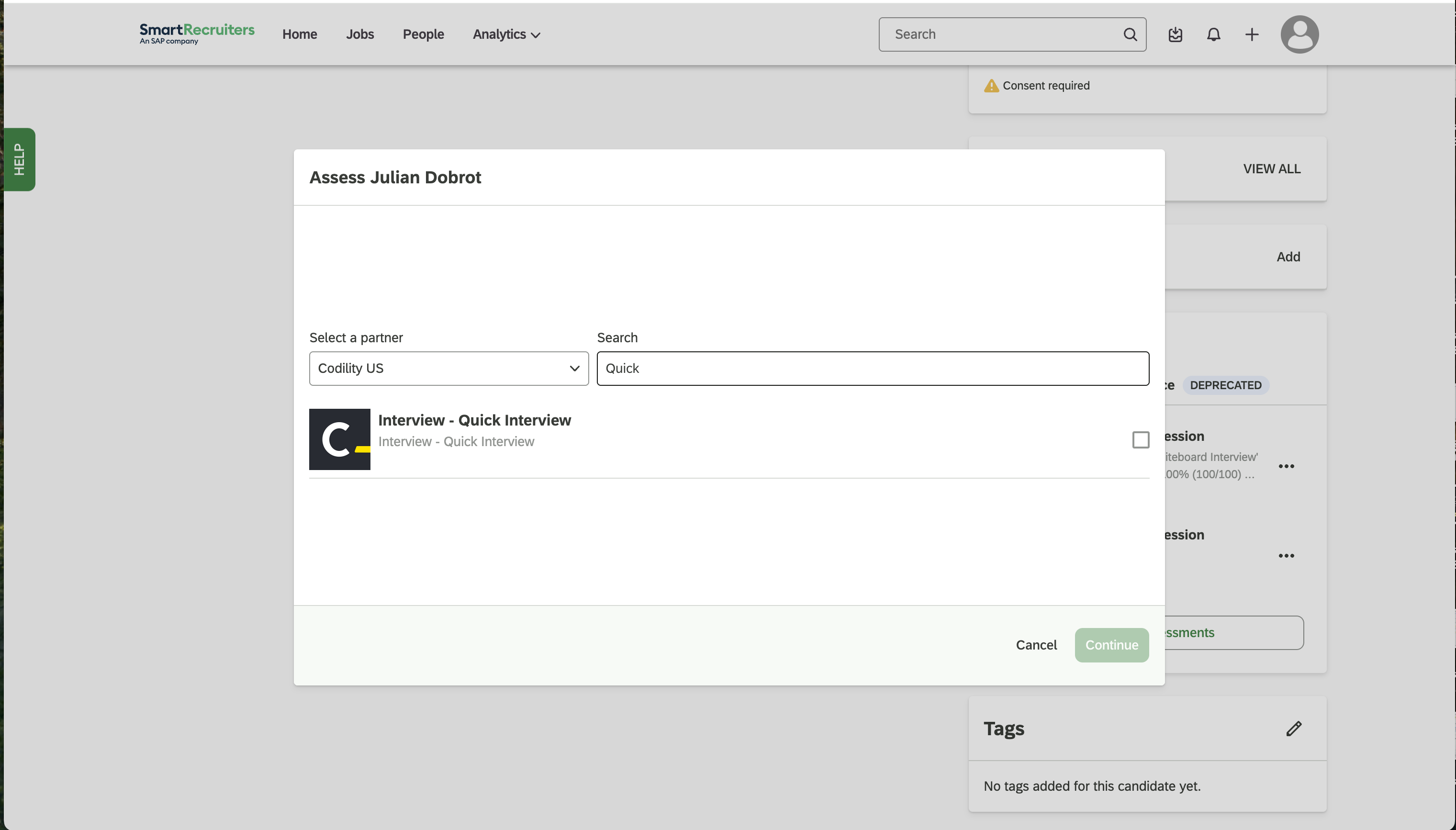Image resolution: width=1456 pixels, height=830 pixels.
Task: Click the assessments button behind the dialog
Action: (x=1234, y=632)
